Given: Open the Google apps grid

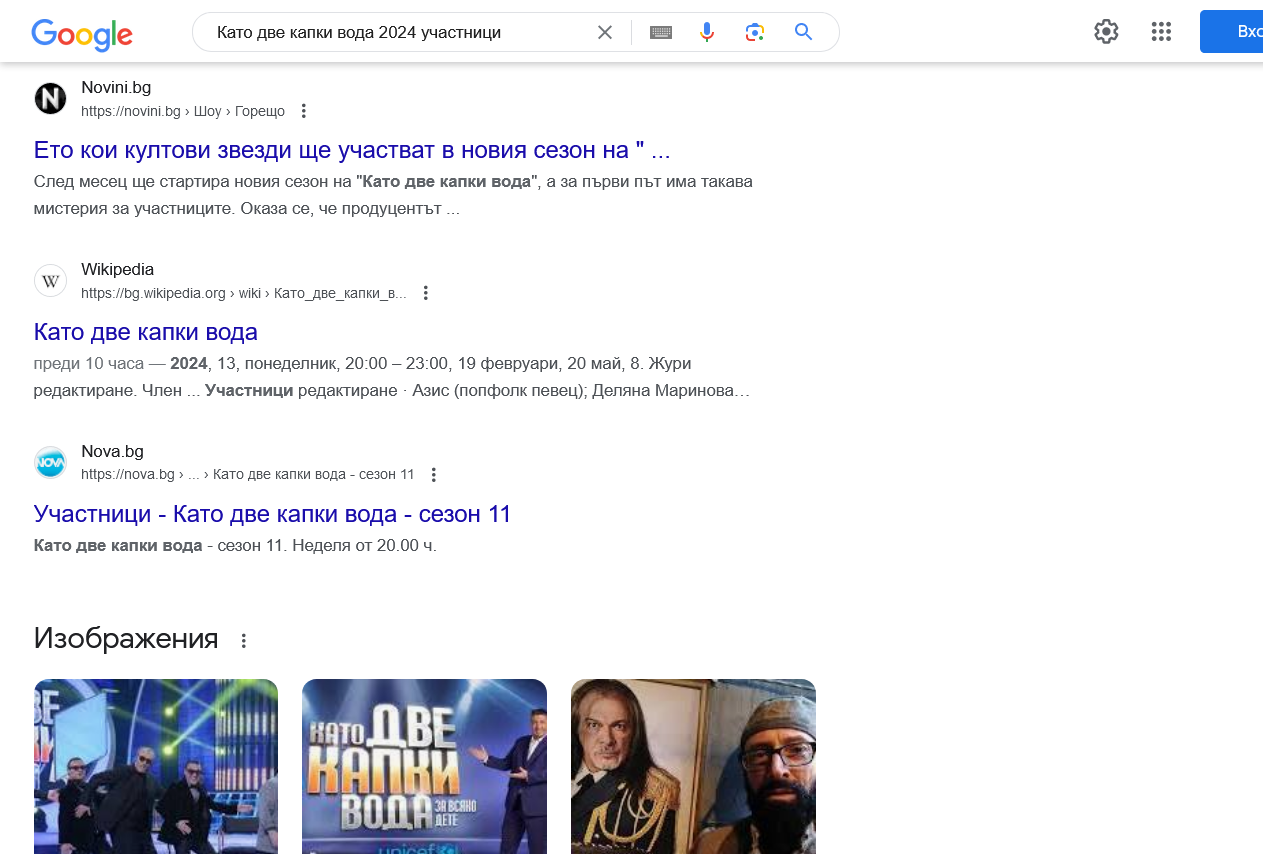Looking at the screenshot, I should [1161, 32].
